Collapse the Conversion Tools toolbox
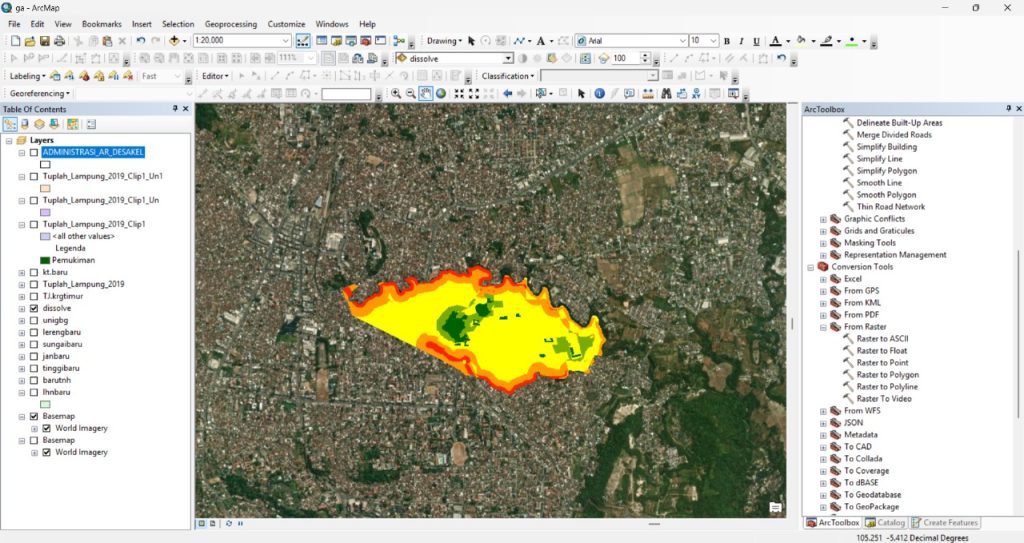1024x543 pixels. 810,267
